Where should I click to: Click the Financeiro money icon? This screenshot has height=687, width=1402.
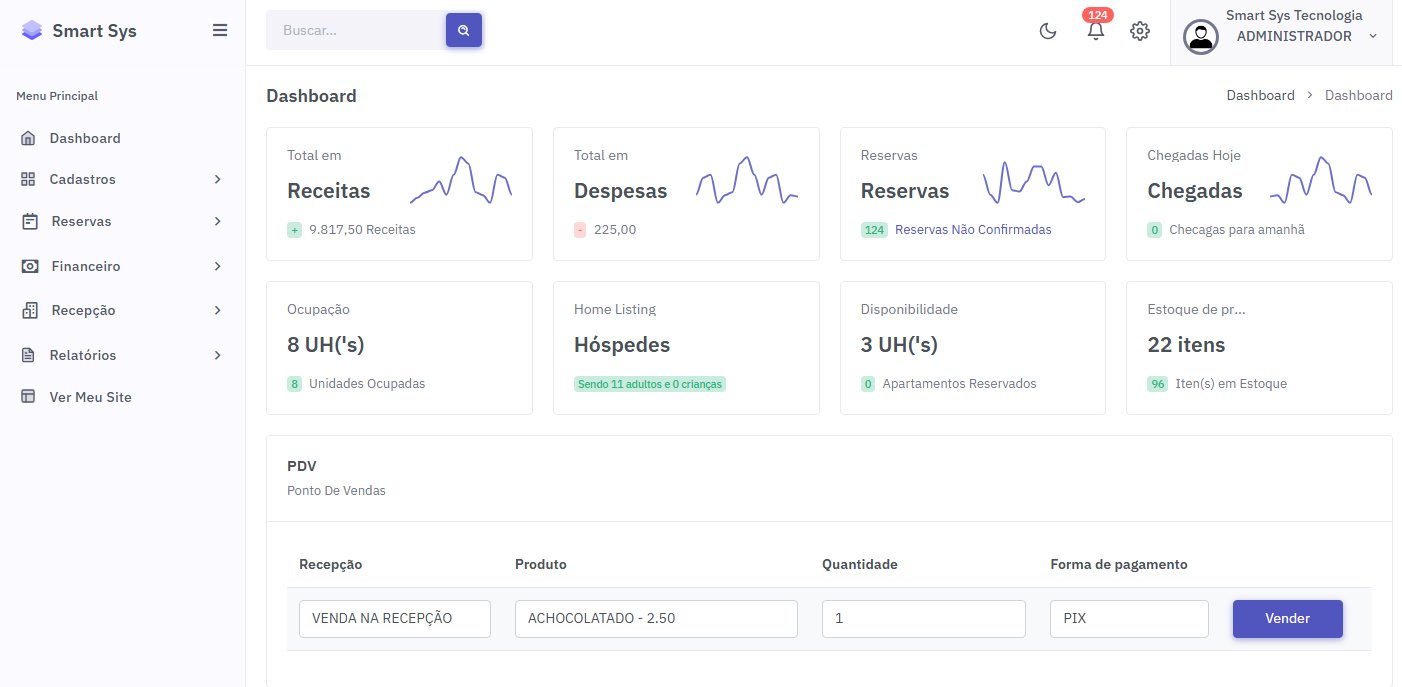click(x=30, y=266)
